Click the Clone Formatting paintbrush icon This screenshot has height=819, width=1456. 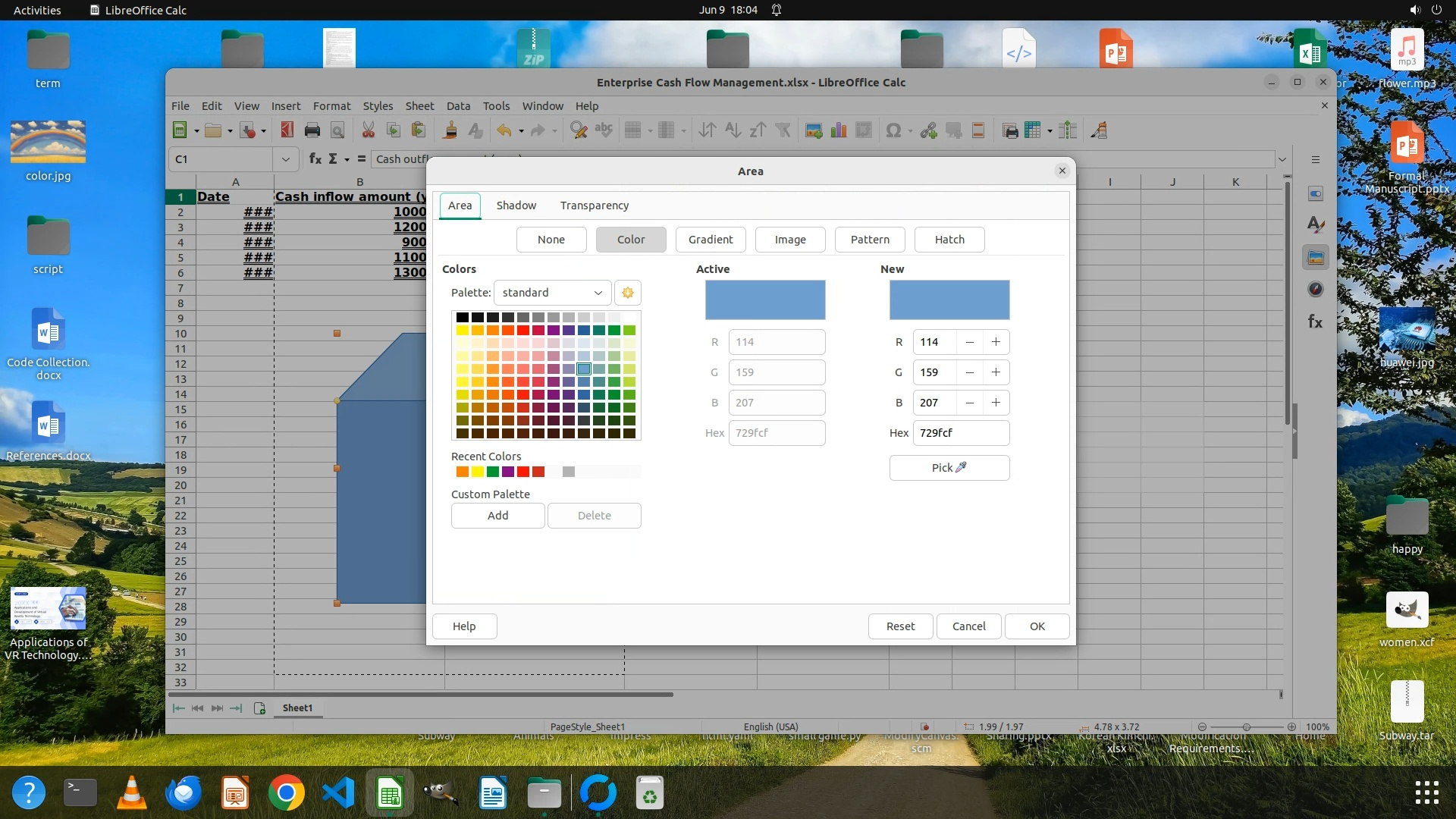click(x=450, y=130)
